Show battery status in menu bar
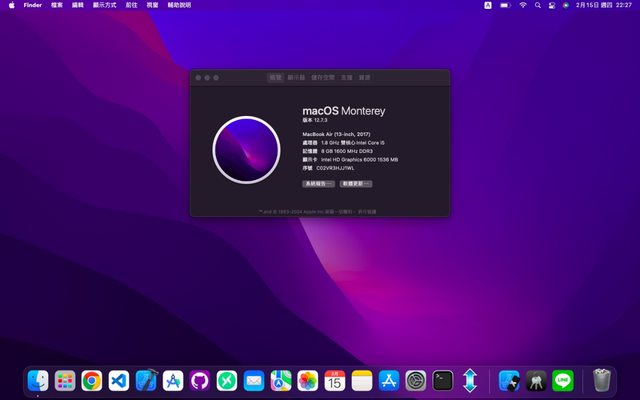Image resolution: width=640 pixels, height=400 pixels. [x=505, y=5]
